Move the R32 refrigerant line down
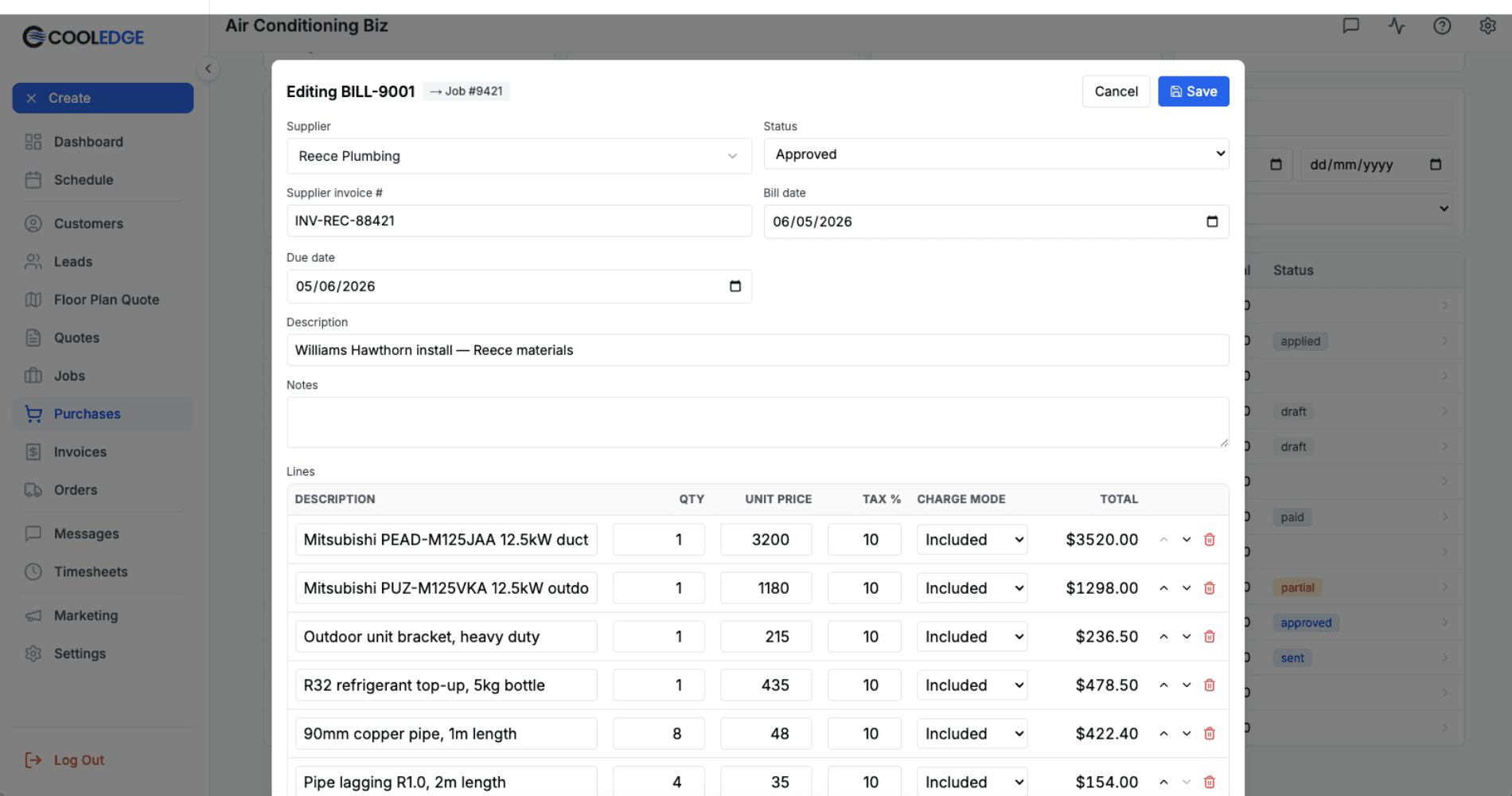The width and height of the screenshot is (1512, 796). pyautogui.click(x=1187, y=685)
